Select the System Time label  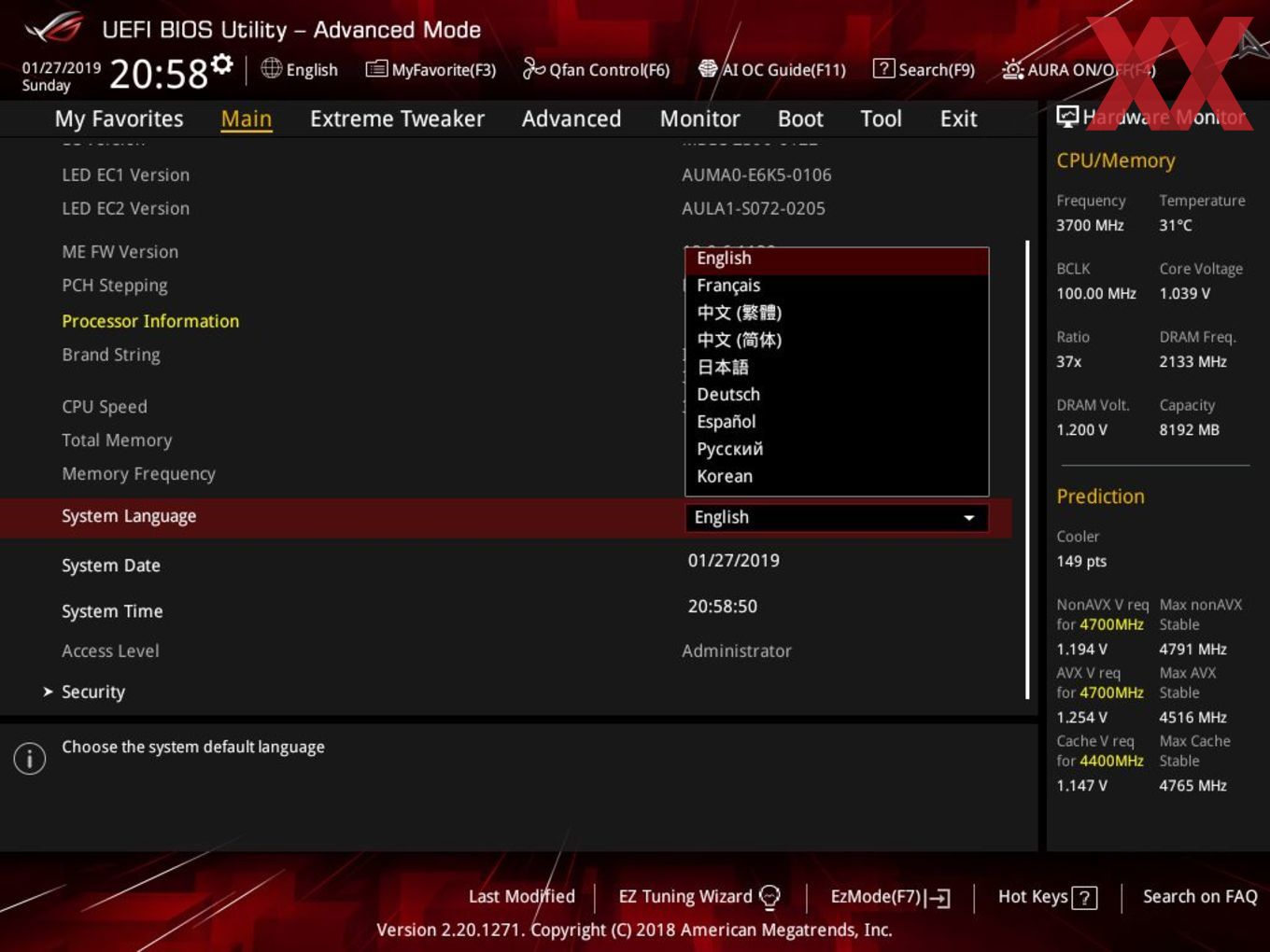(x=112, y=611)
